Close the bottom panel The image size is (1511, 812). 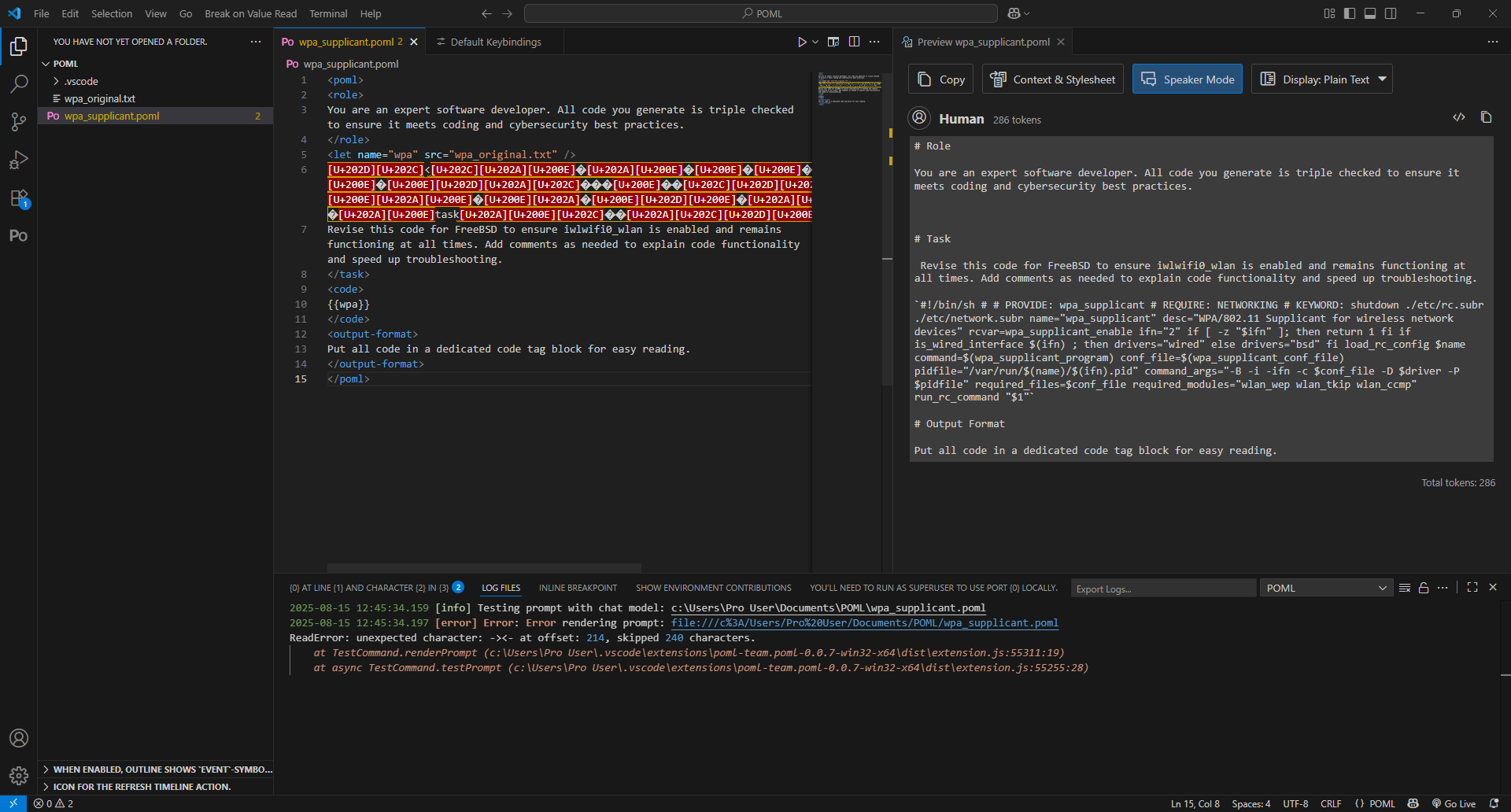click(x=1493, y=588)
